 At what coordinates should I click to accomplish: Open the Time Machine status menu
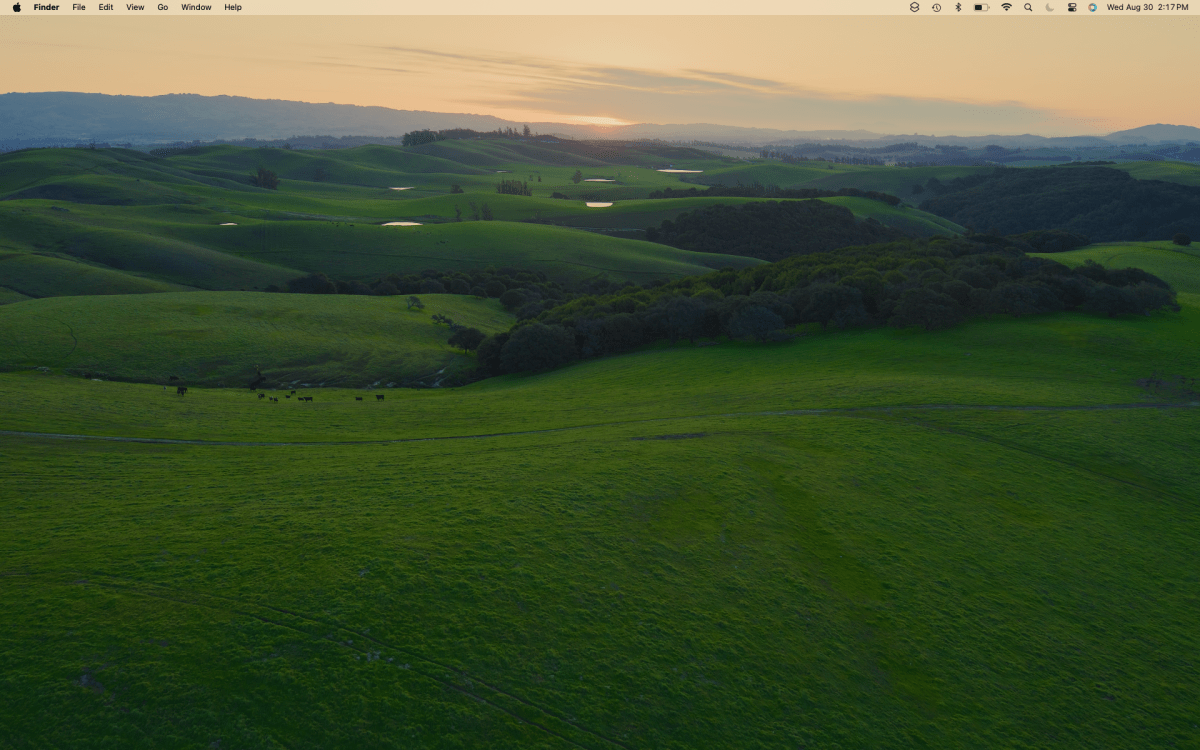point(937,8)
